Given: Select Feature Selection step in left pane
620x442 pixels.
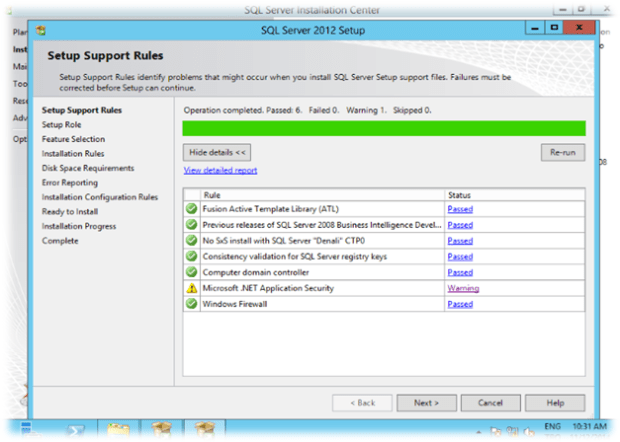Looking at the screenshot, I should coord(73,139).
